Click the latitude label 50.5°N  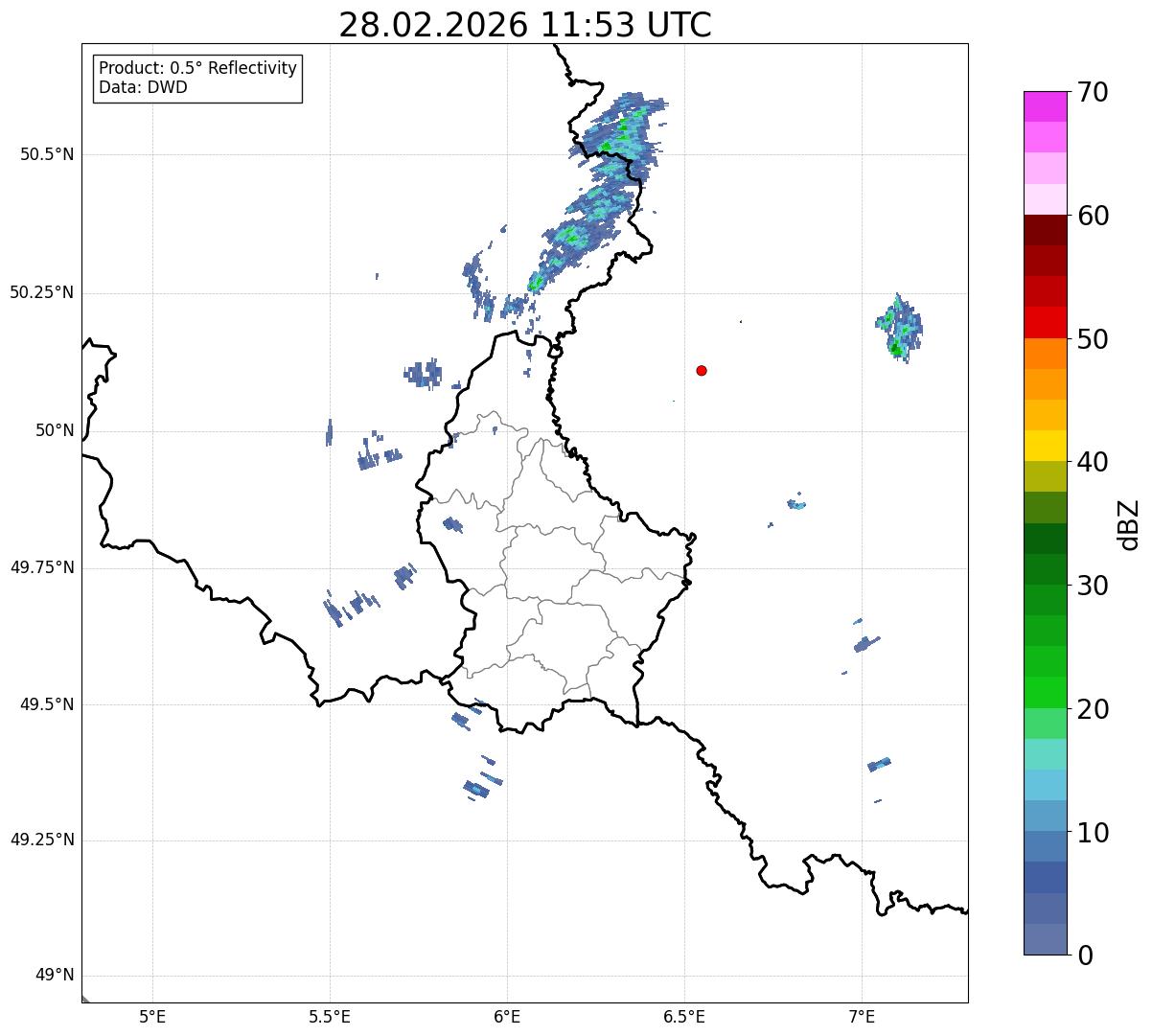click(x=47, y=154)
